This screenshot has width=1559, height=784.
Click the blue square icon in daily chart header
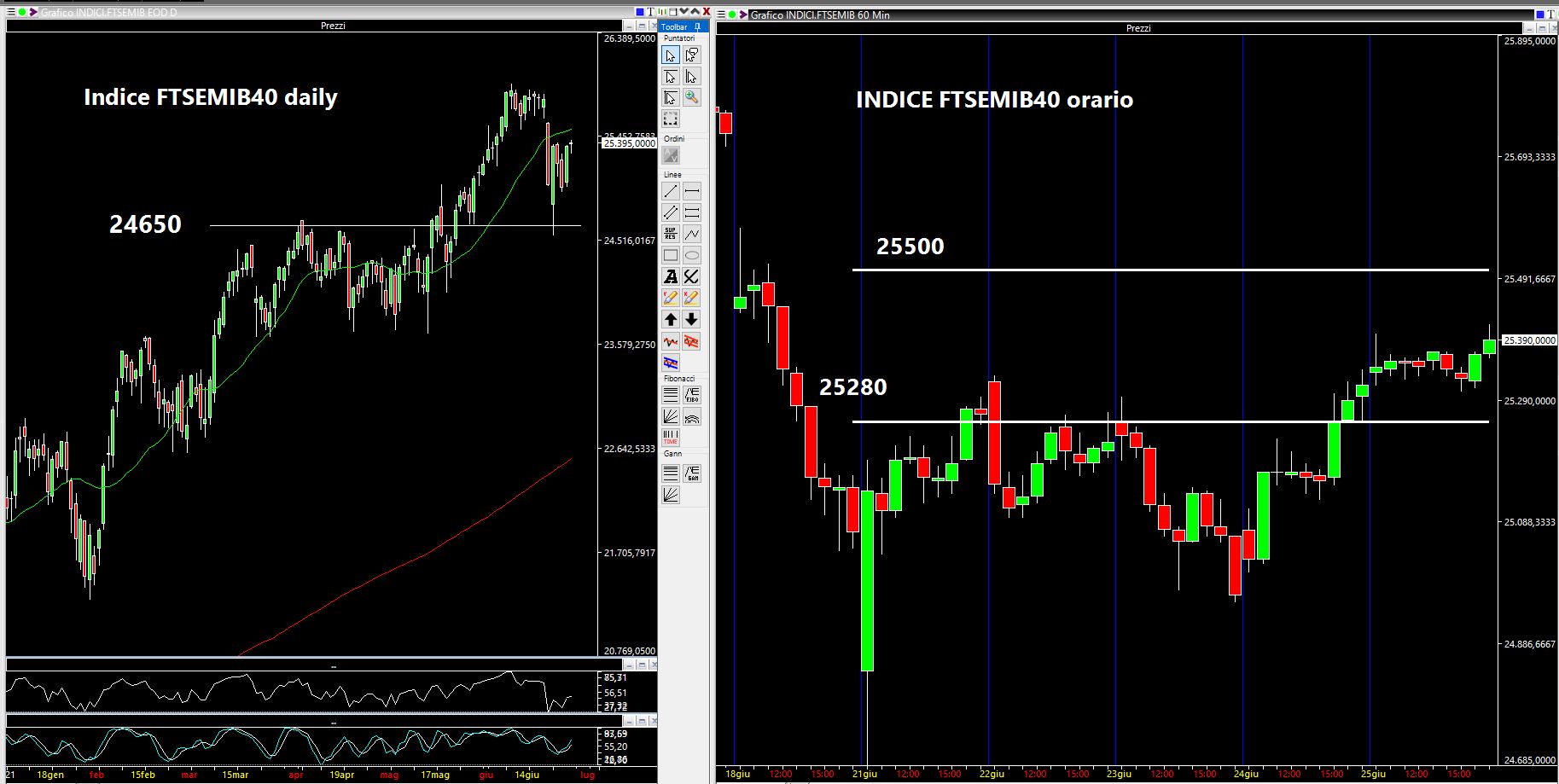point(639,12)
